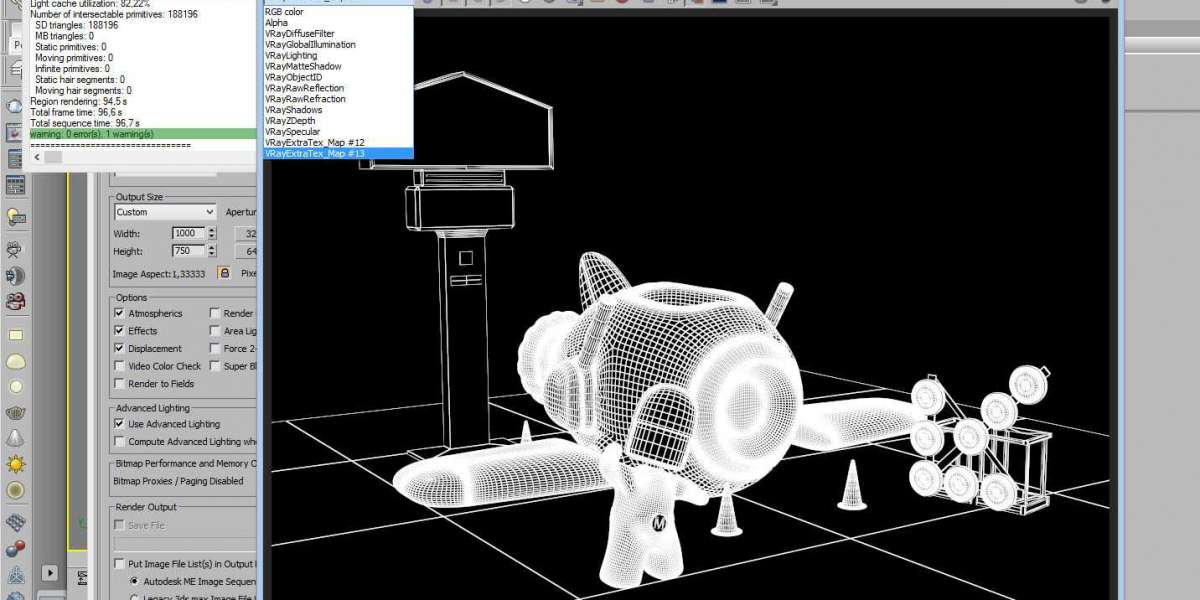
Task: Click the teapot primitive icon
Action: point(15,412)
